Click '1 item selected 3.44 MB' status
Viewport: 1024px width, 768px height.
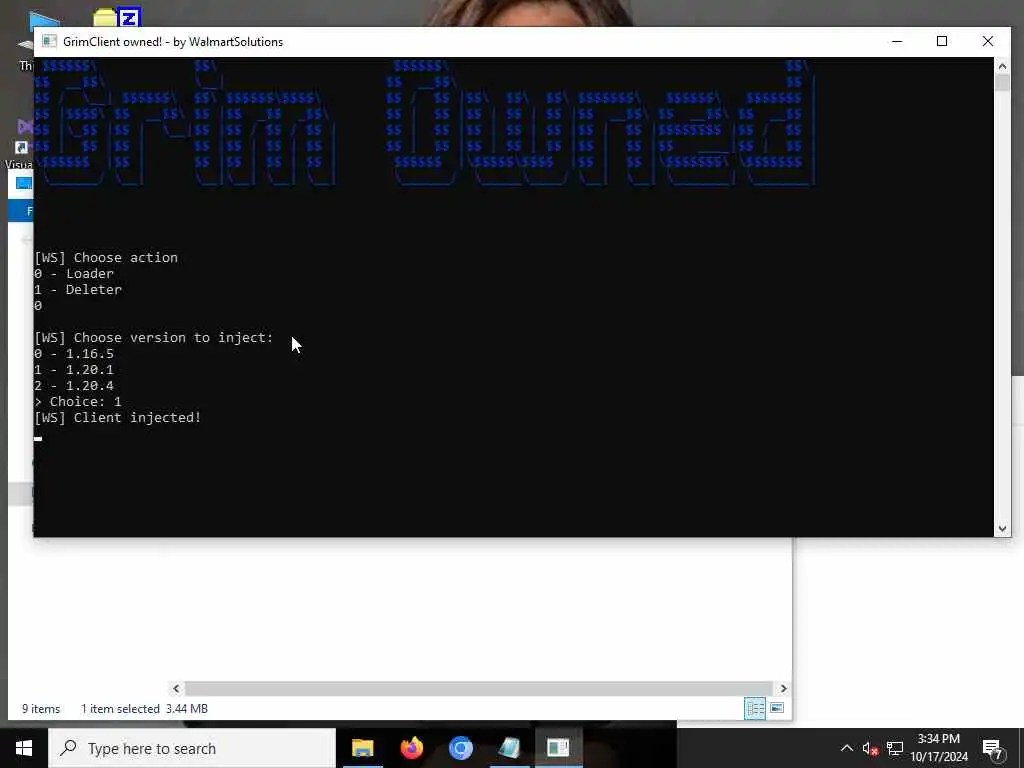(144, 709)
